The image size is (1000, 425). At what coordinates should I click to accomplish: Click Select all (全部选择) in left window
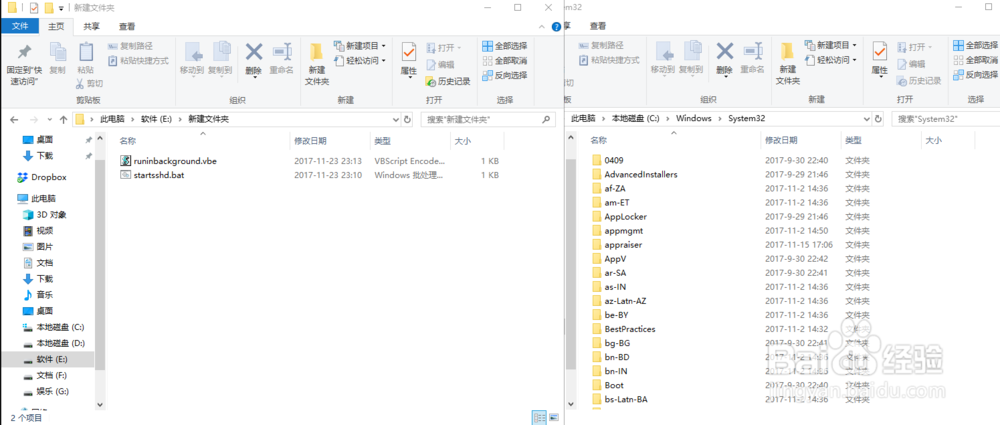coord(504,46)
